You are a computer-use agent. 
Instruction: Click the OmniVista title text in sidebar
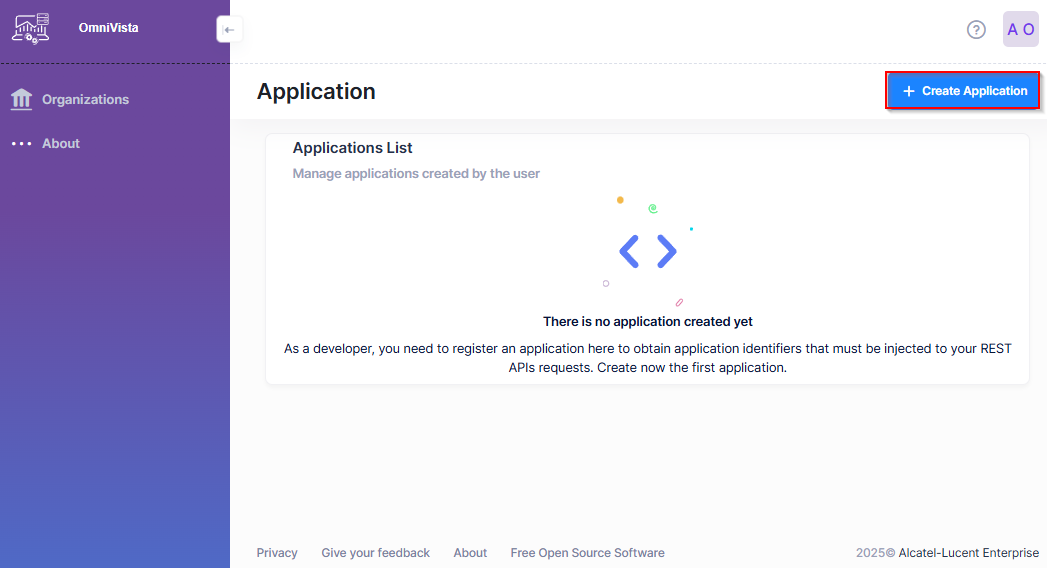click(108, 28)
